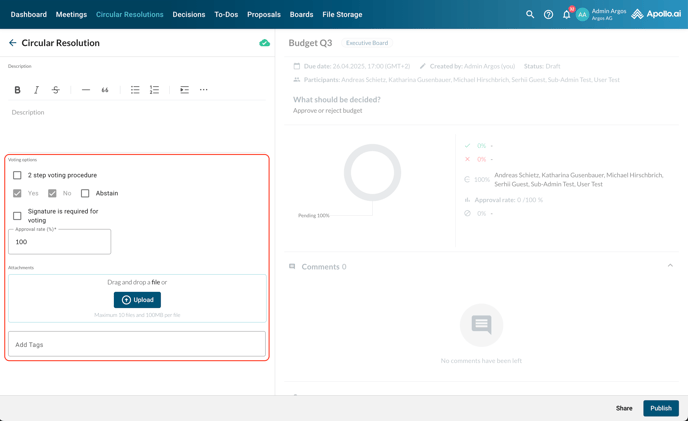This screenshot has width=688, height=421.
Task: Enable 2 step voting procedure
Action: tap(17, 175)
